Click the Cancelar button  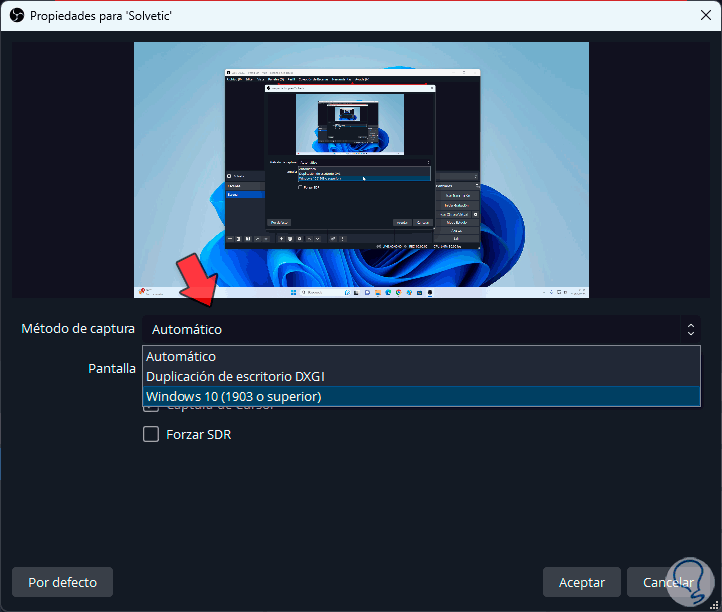(x=668, y=582)
